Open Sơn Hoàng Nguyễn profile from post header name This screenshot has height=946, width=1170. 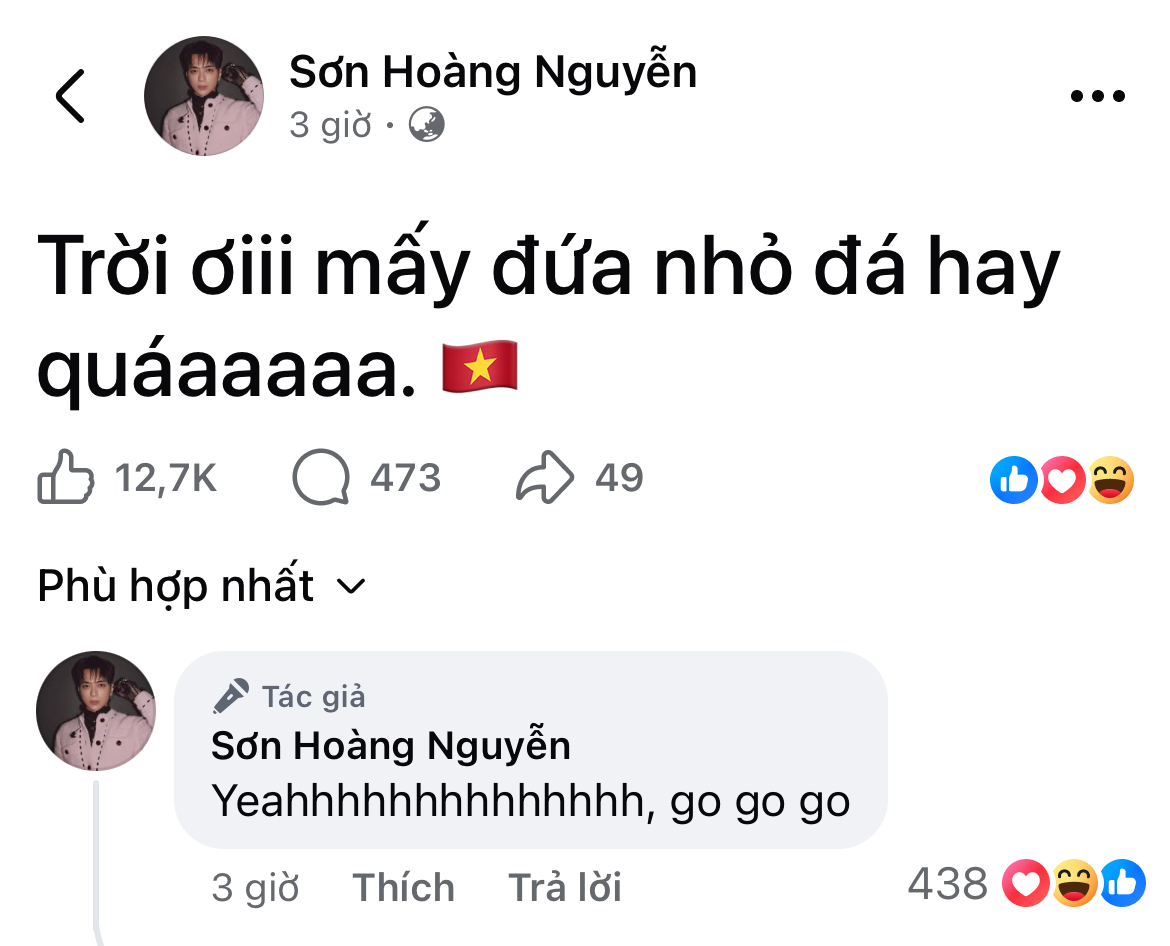click(492, 72)
